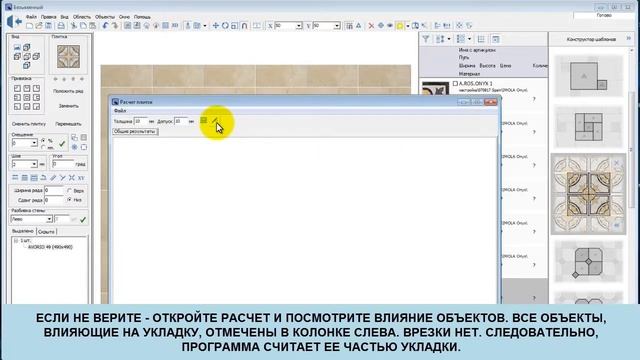Select the % offset radio button
640x360 pixels.
[43, 140]
